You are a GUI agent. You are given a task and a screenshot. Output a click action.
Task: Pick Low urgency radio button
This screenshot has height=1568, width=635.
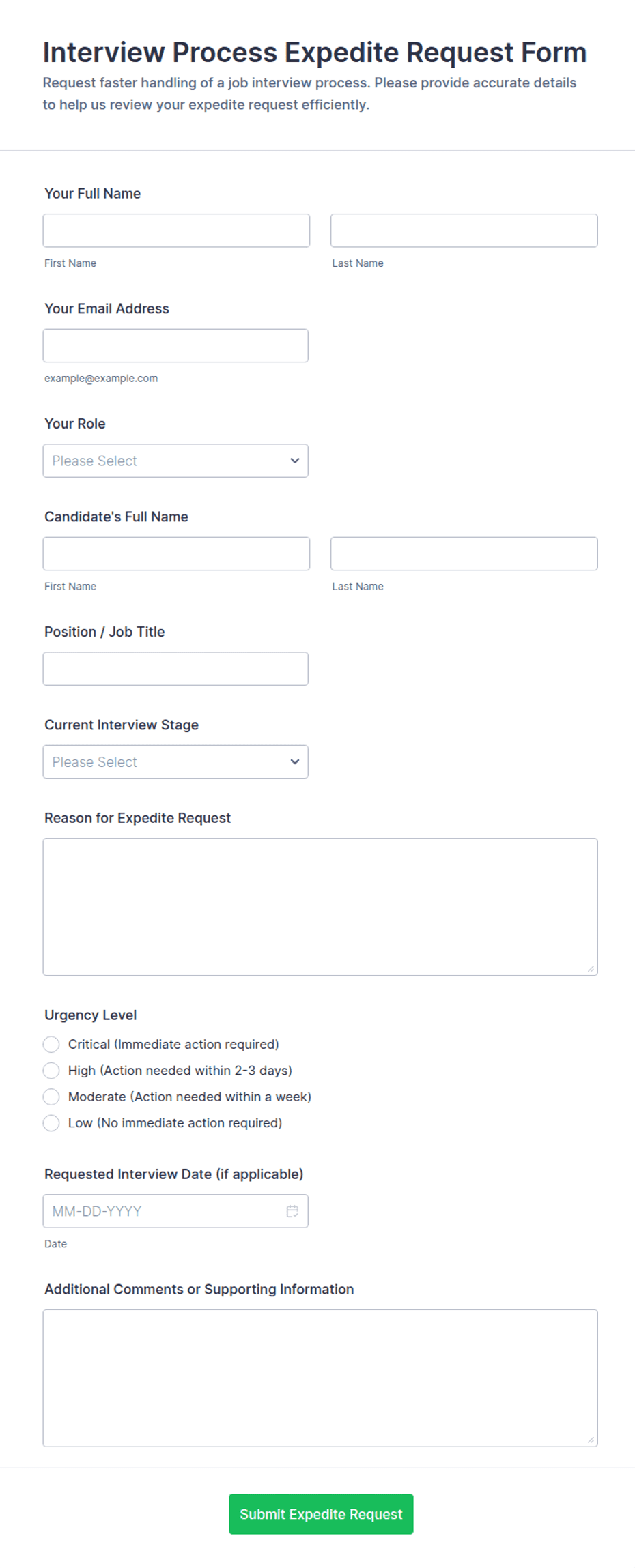coord(51,1122)
